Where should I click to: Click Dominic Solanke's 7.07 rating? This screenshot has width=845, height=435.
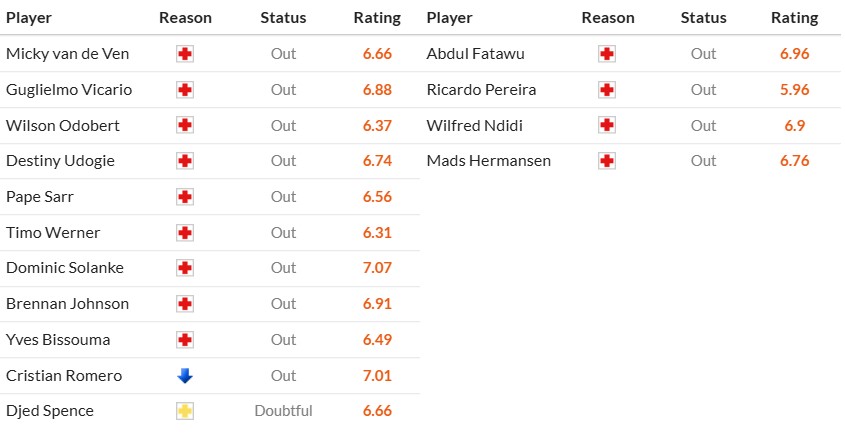pos(377,268)
